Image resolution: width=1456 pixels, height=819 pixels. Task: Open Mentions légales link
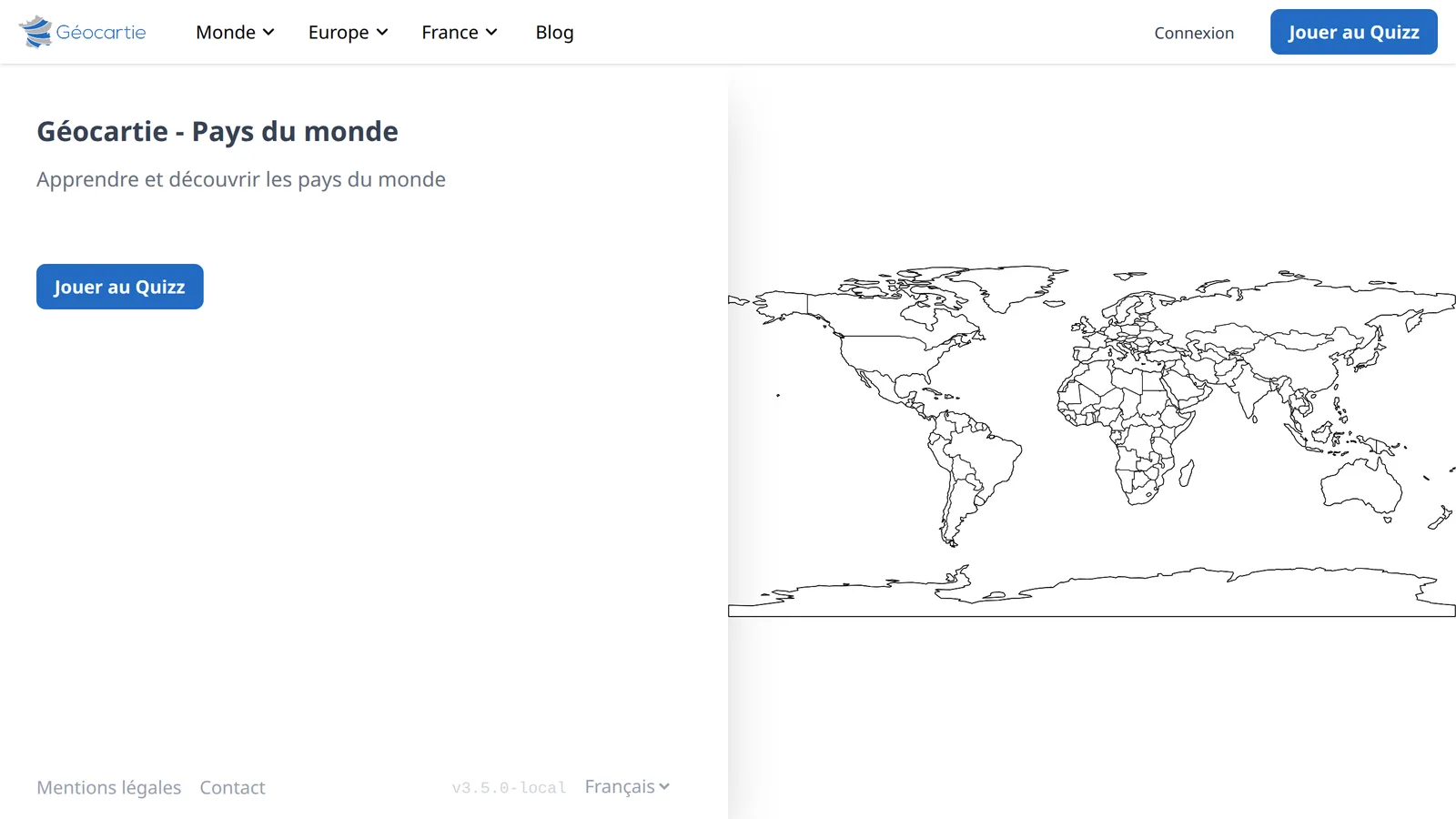pyautogui.click(x=109, y=787)
